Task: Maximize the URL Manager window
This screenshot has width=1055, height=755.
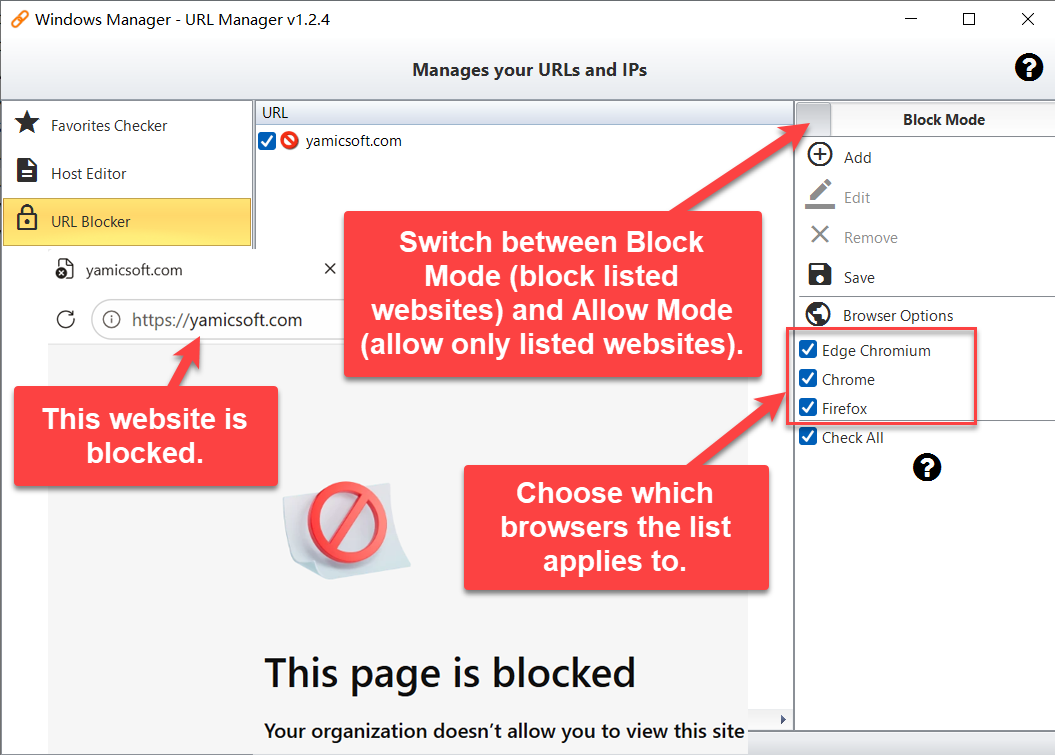Action: 969,19
